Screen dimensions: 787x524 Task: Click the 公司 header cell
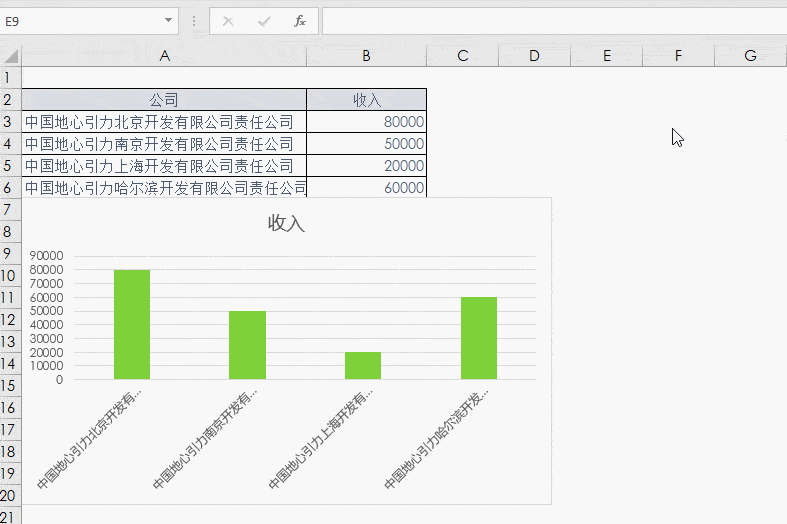click(x=163, y=100)
